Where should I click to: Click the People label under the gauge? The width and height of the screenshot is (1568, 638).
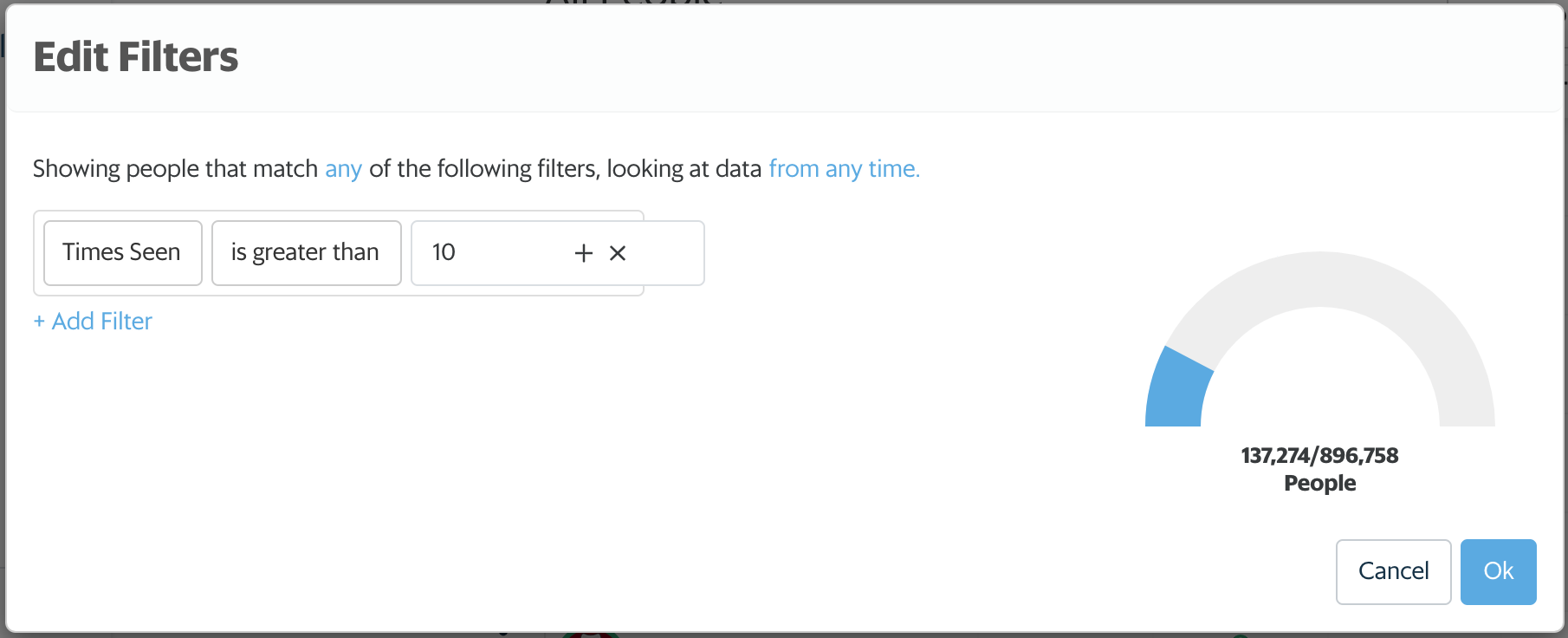1320,484
